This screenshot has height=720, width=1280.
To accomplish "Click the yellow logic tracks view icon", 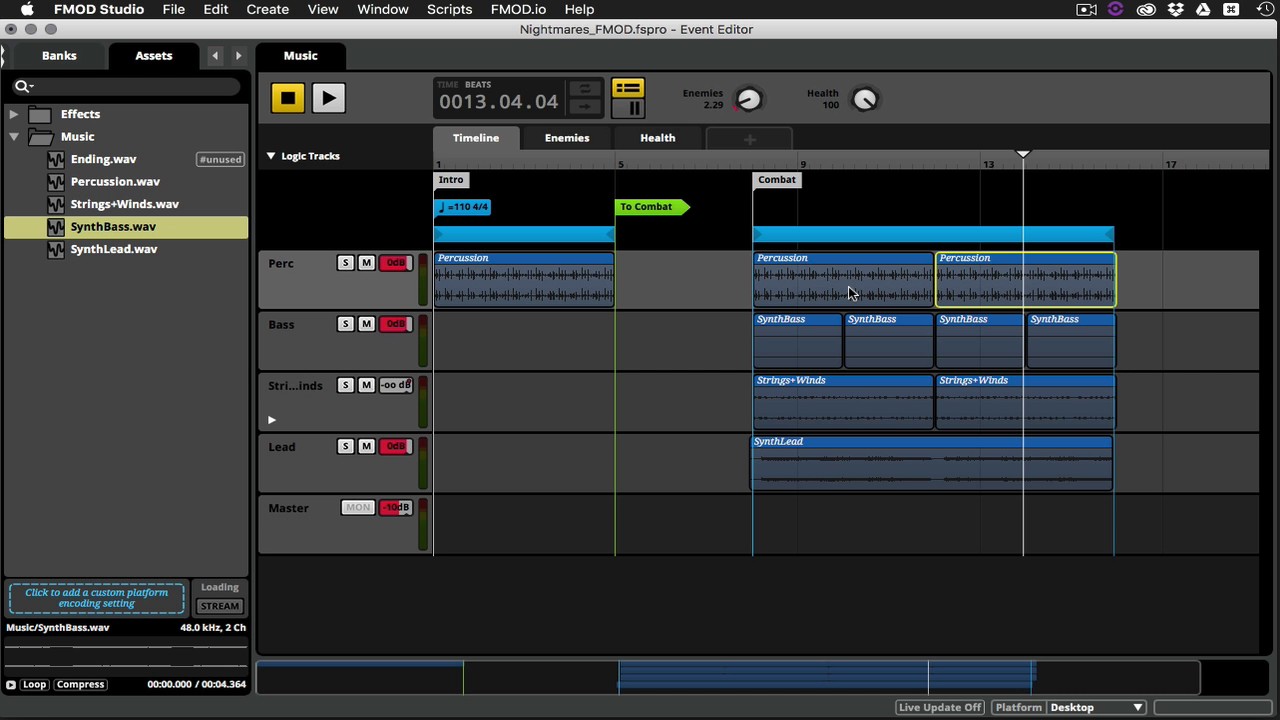I will coord(628,88).
